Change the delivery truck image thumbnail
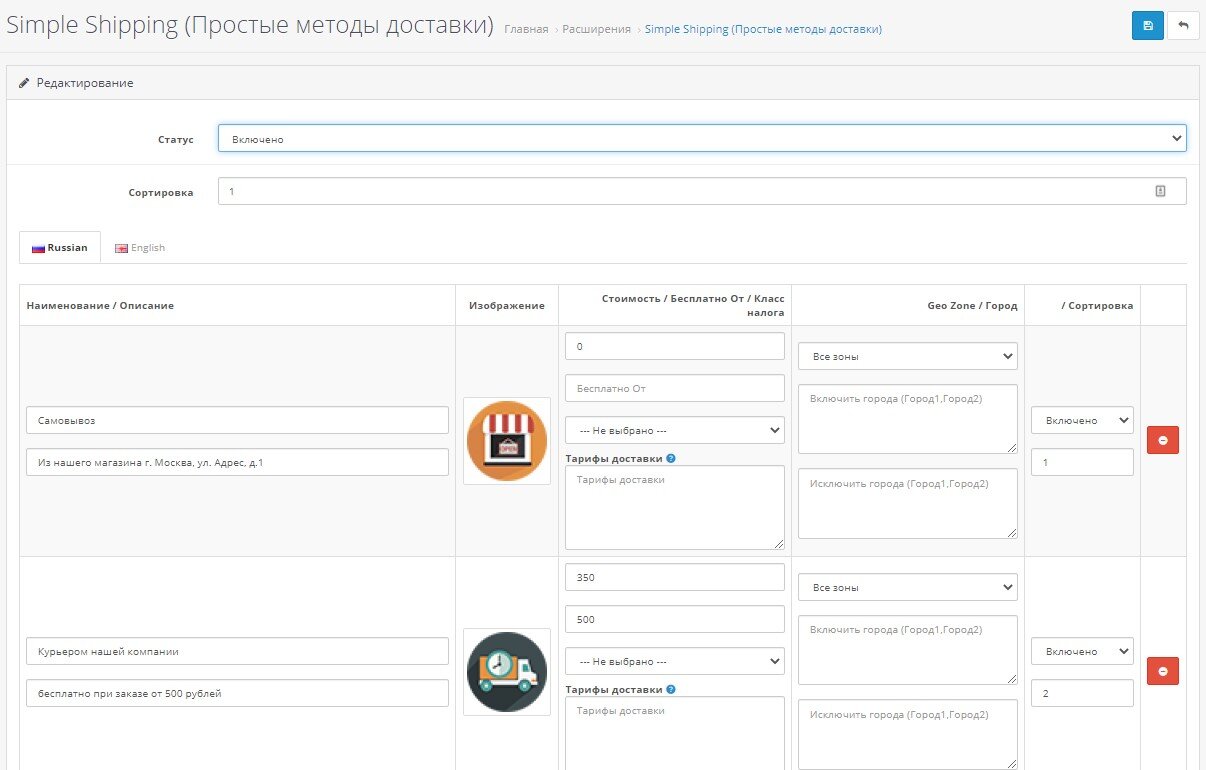The height and width of the screenshot is (770, 1206). click(x=507, y=672)
